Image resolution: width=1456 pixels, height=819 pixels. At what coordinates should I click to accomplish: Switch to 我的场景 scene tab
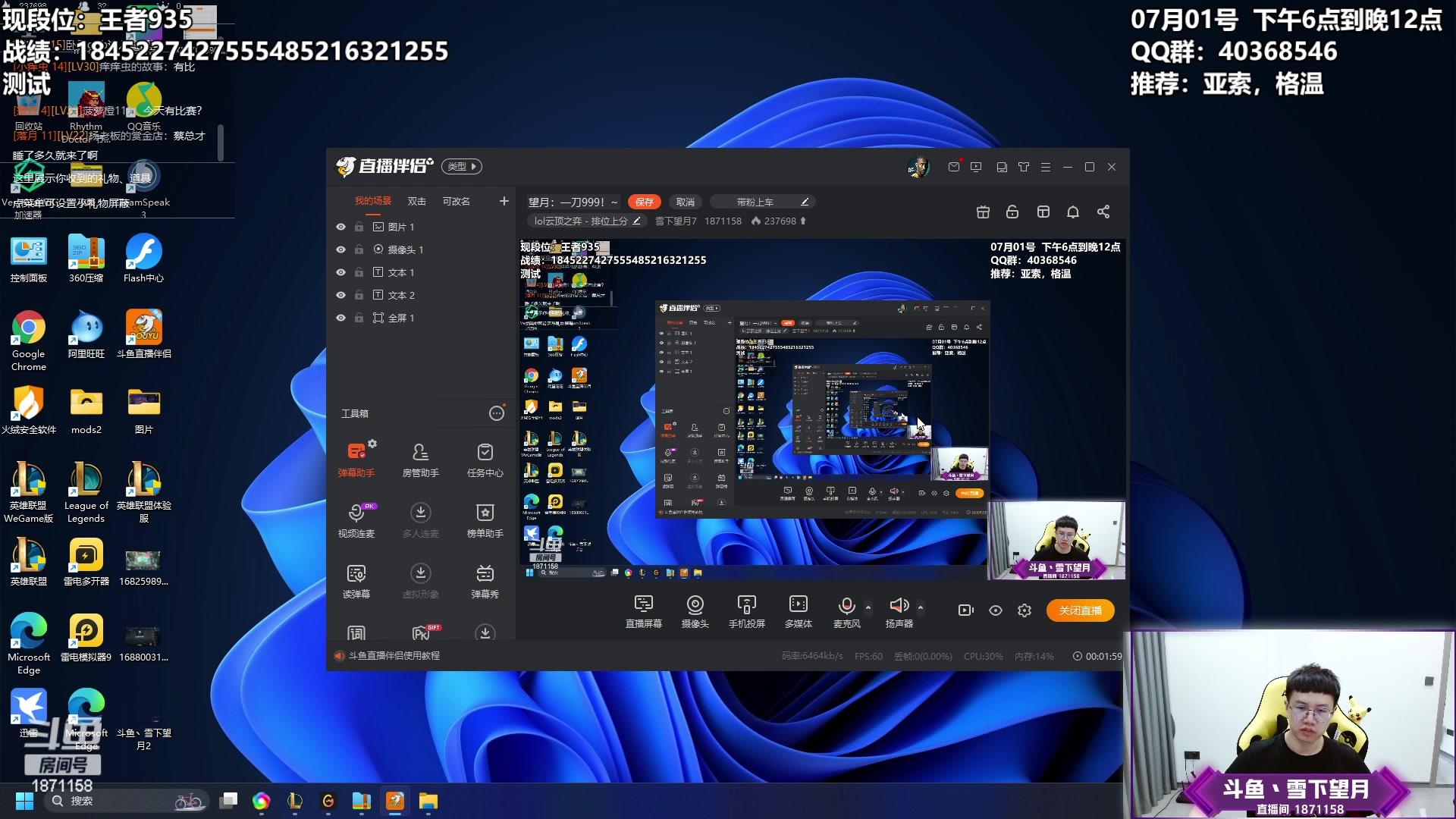pyautogui.click(x=373, y=201)
